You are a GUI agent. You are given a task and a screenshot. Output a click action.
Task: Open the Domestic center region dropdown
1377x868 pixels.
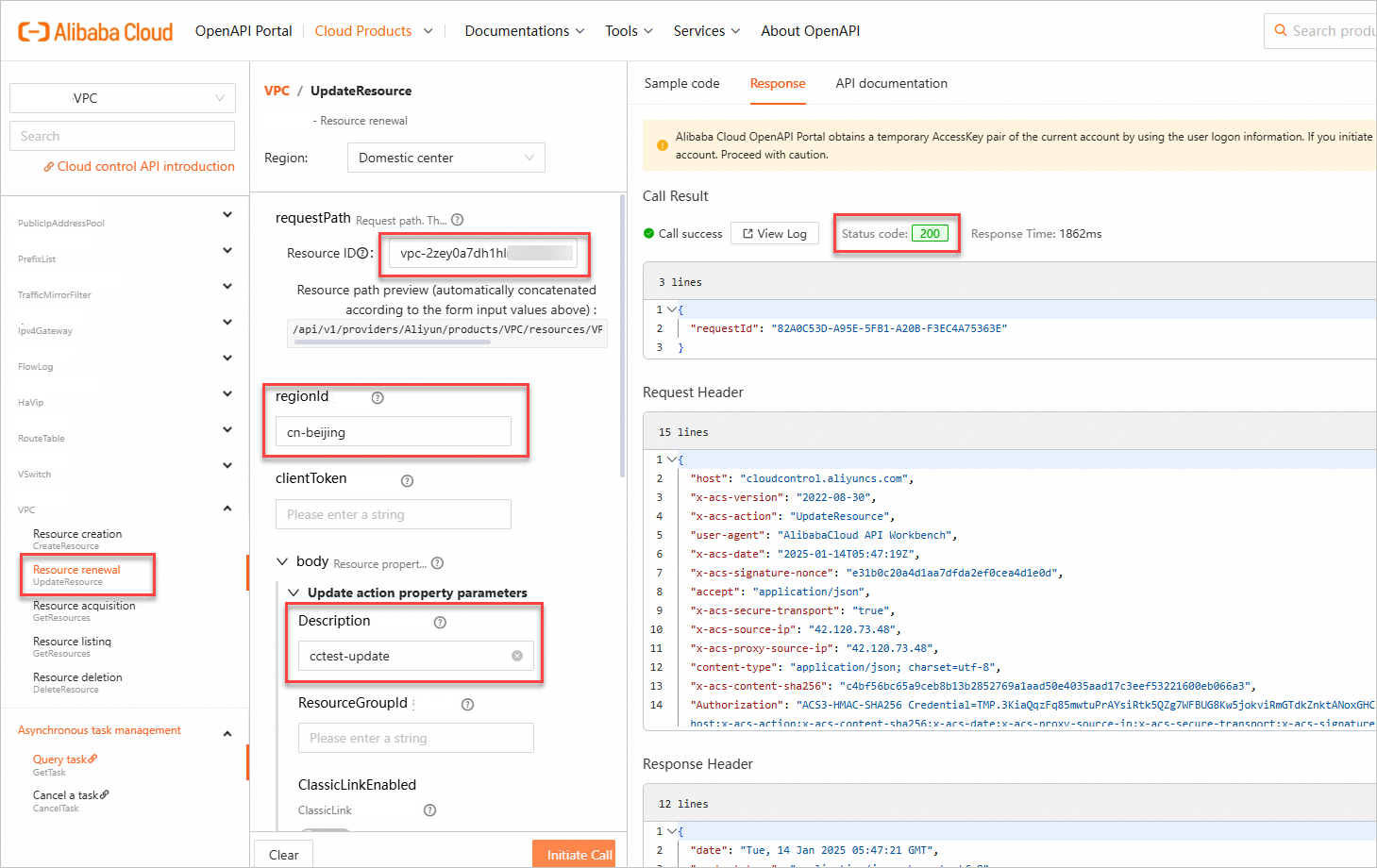coord(445,158)
